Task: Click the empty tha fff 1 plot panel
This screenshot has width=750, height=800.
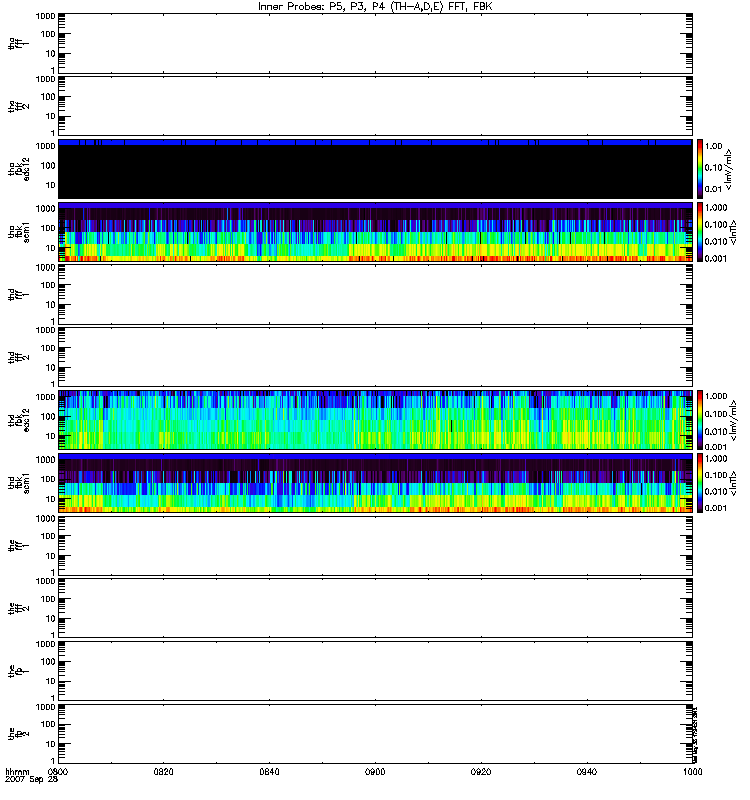Action: [375, 43]
